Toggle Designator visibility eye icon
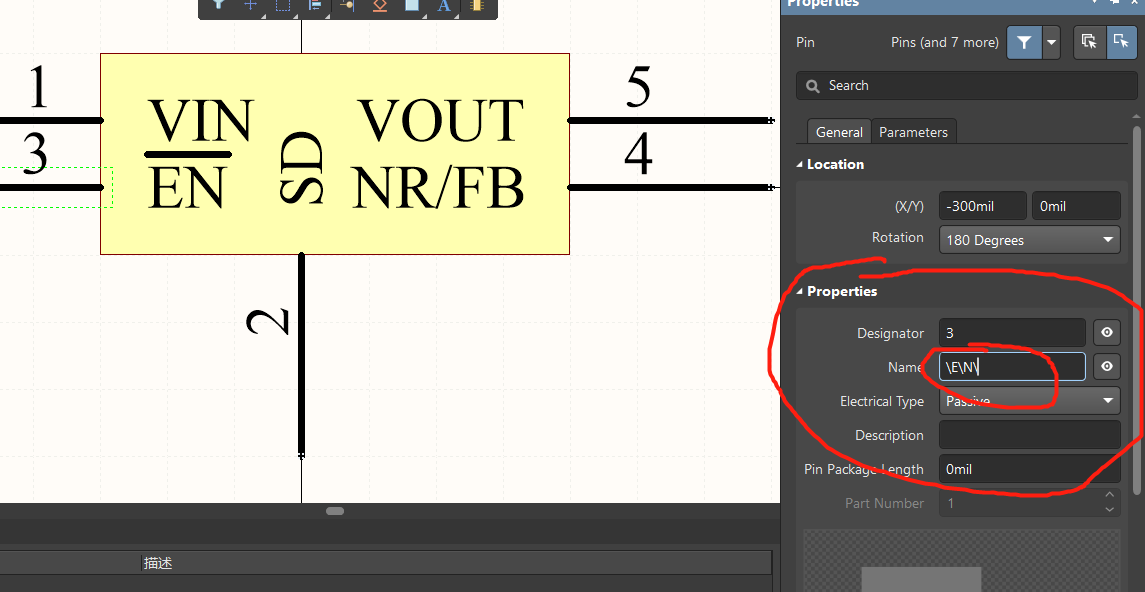The image size is (1145, 592). point(1107,333)
